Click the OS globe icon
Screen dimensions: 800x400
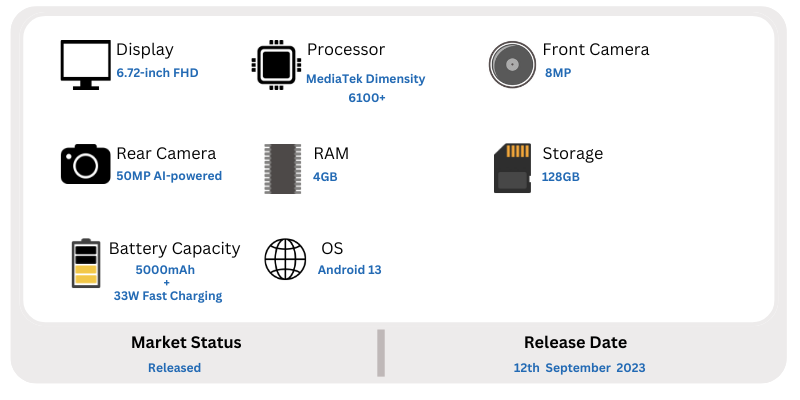285,259
